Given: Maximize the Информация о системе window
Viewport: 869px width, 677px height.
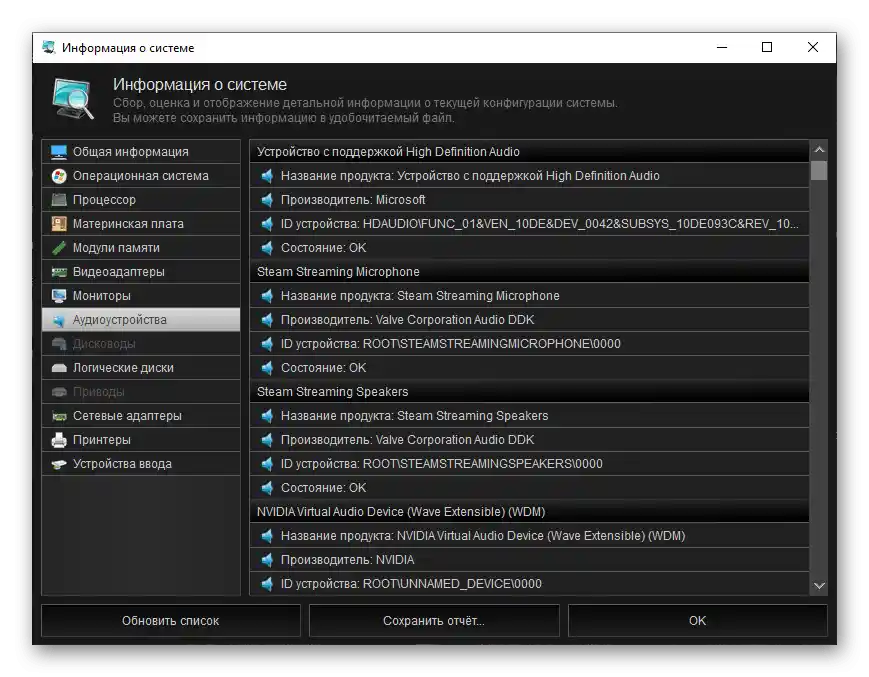Looking at the screenshot, I should coord(767,48).
